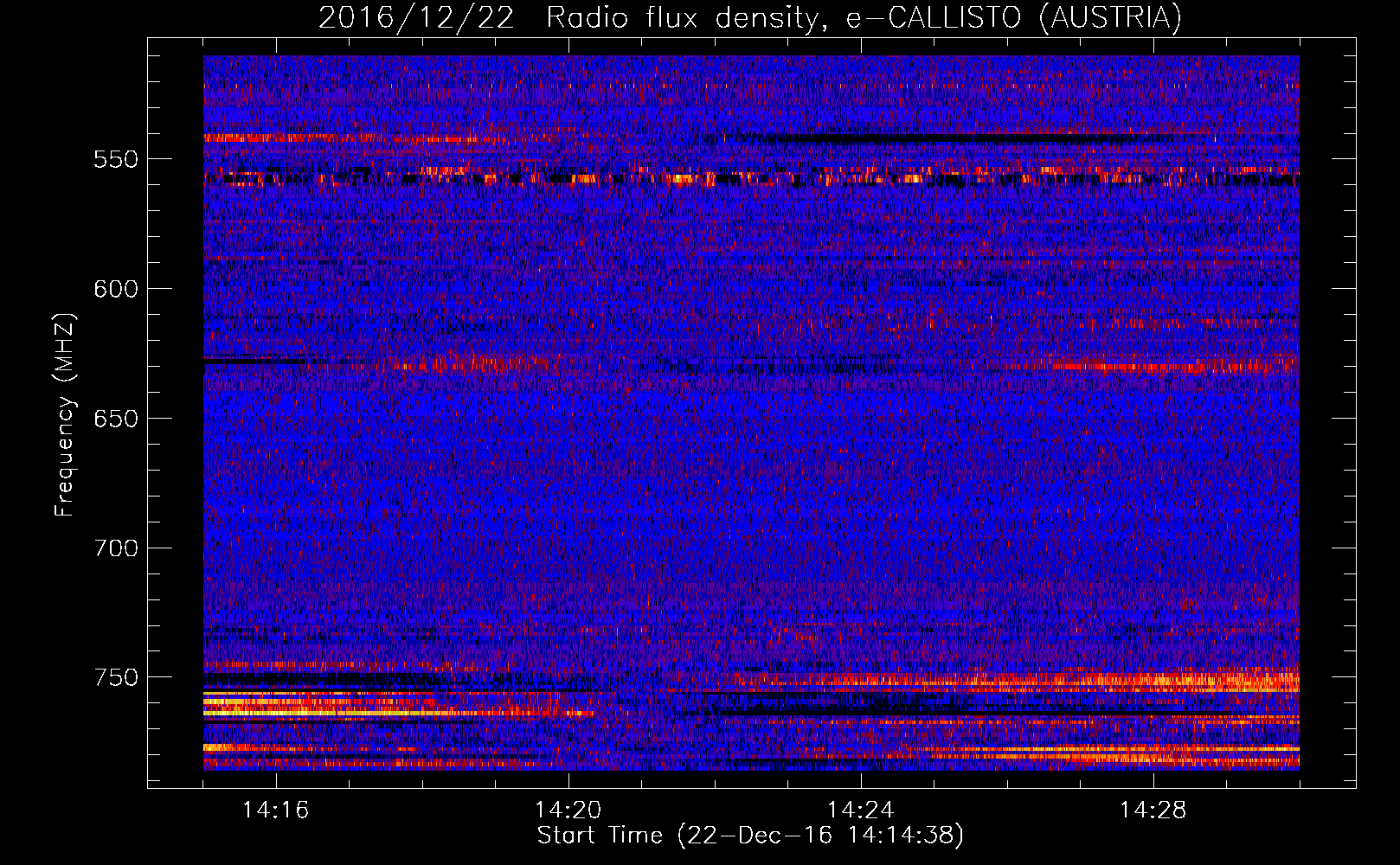
Task: Click the 14:20 time tick label
Action: coord(568,811)
